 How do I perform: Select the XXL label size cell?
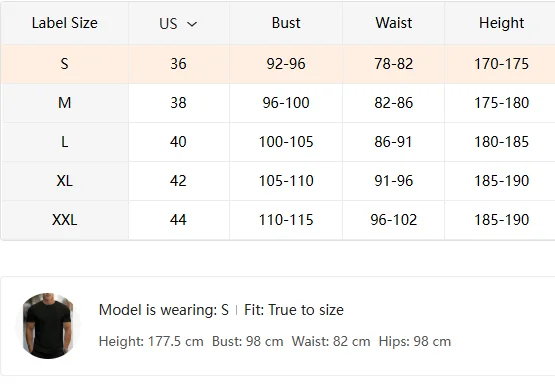[x=64, y=220]
